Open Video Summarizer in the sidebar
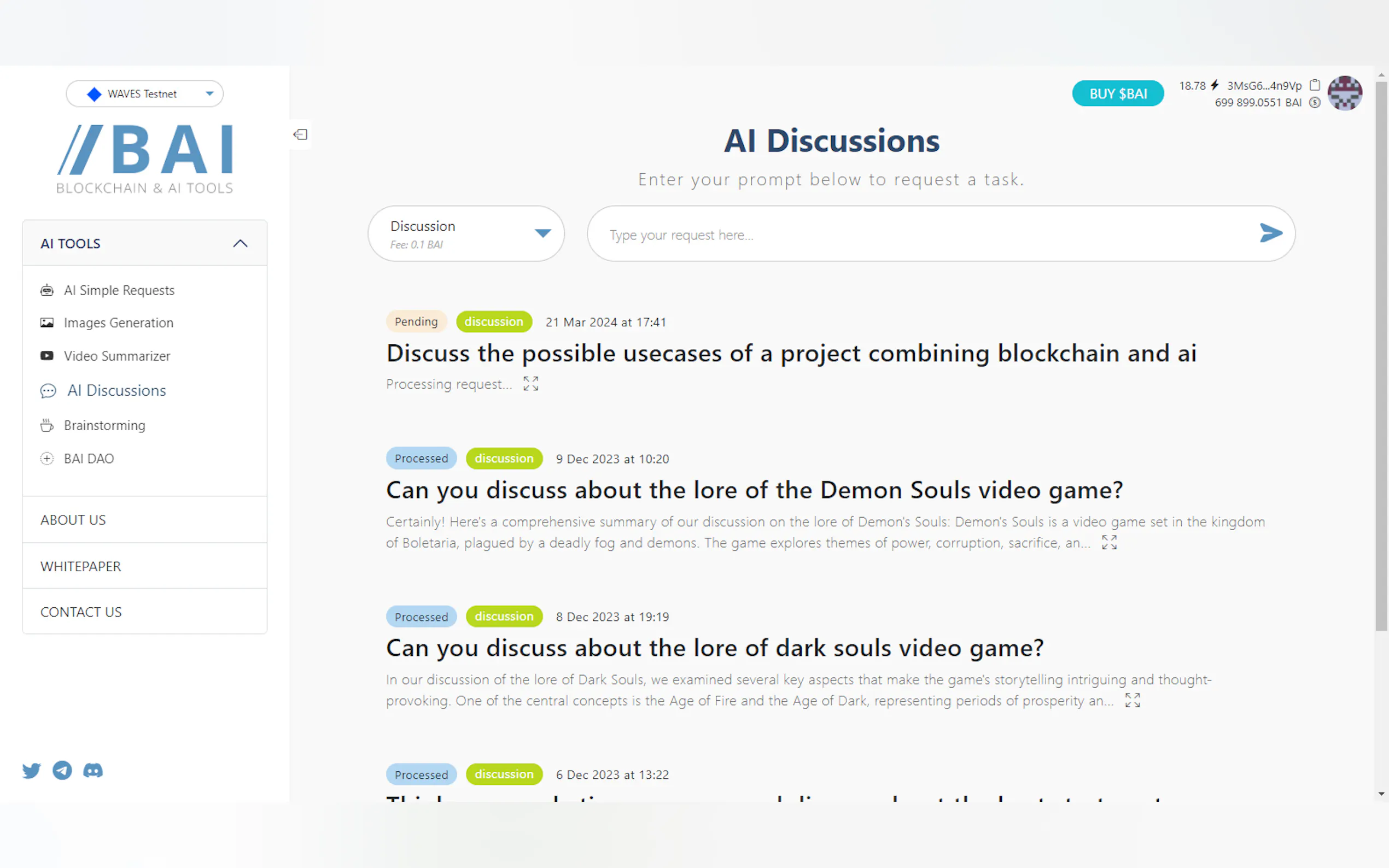Image resolution: width=1389 pixels, height=868 pixels. 116,356
